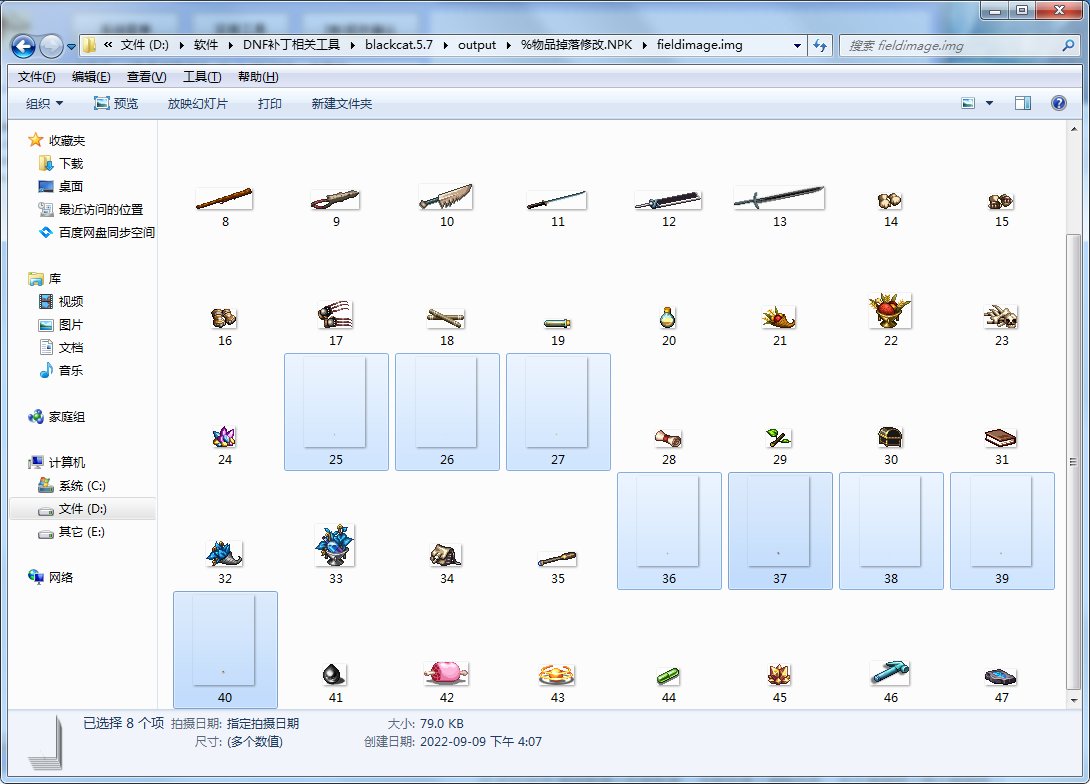This screenshot has height=784, width=1090.
Task: Select the treasure chest image 30
Action: [x=890, y=437]
